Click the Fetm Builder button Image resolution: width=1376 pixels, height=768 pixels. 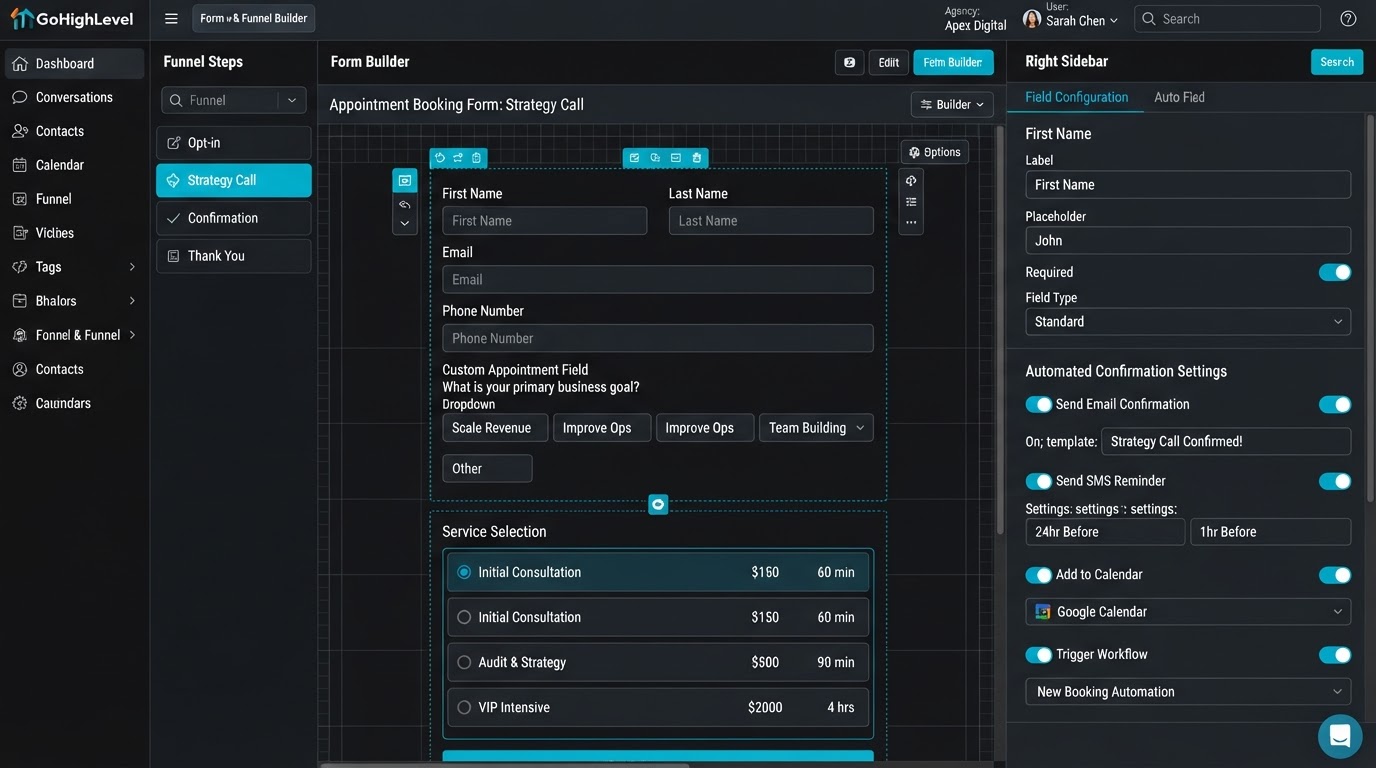pyautogui.click(x=952, y=62)
